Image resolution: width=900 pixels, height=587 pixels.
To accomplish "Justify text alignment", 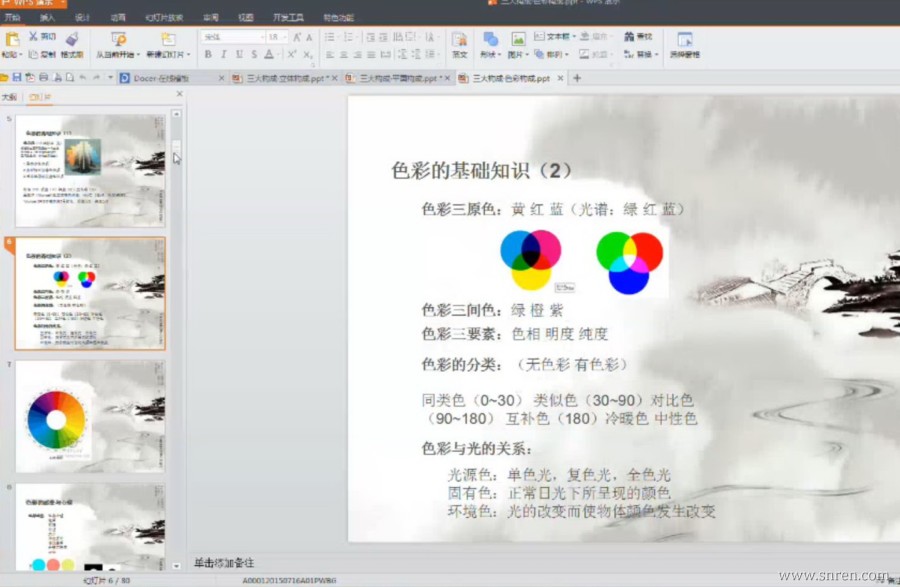I will 371,55.
